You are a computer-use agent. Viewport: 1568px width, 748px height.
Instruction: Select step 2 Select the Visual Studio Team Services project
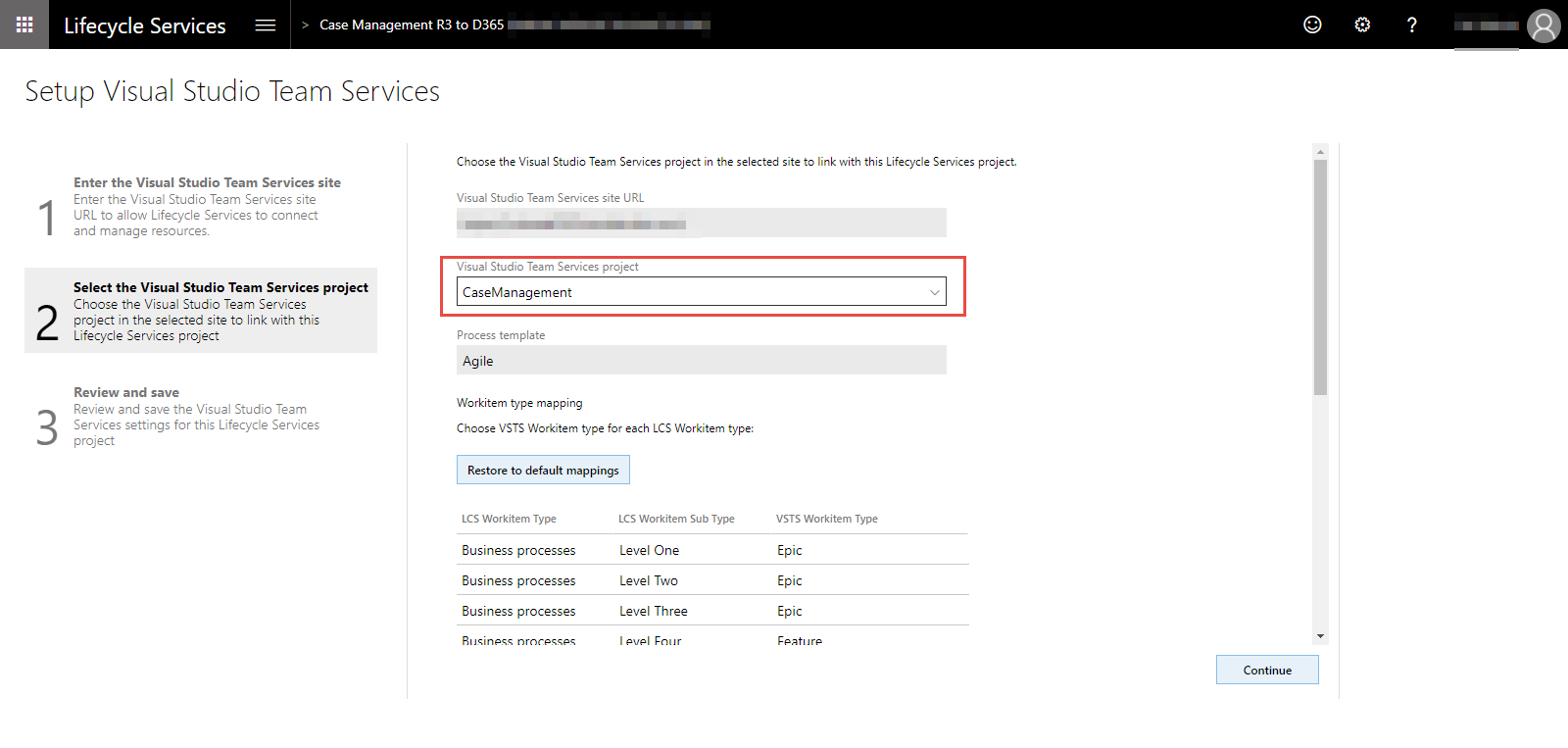click(201, 310)
